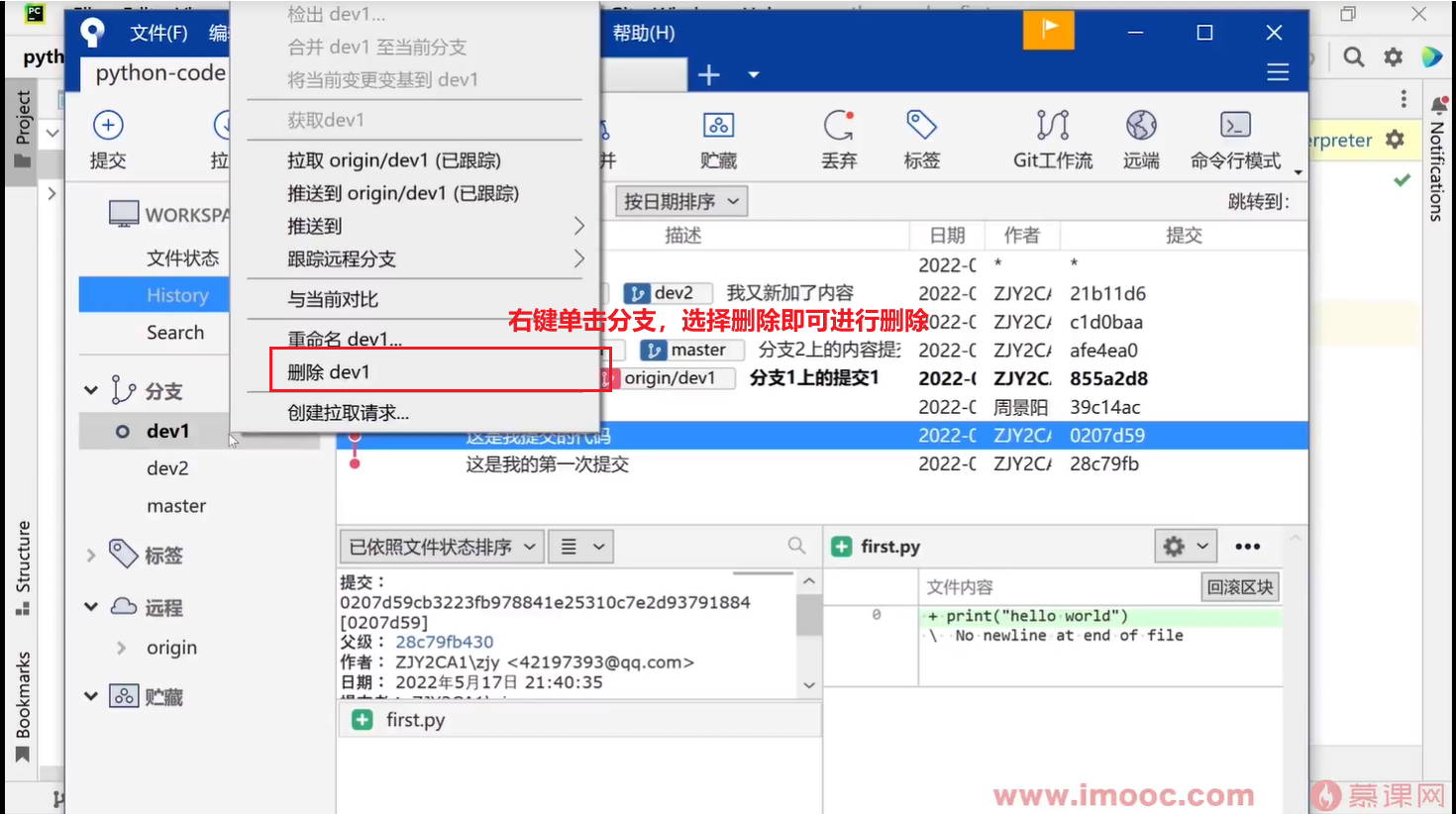Screen dimensions: 1456x814
Task: Select the 标签 (Tag) toolbar icon
Action: tap(921, 139)
